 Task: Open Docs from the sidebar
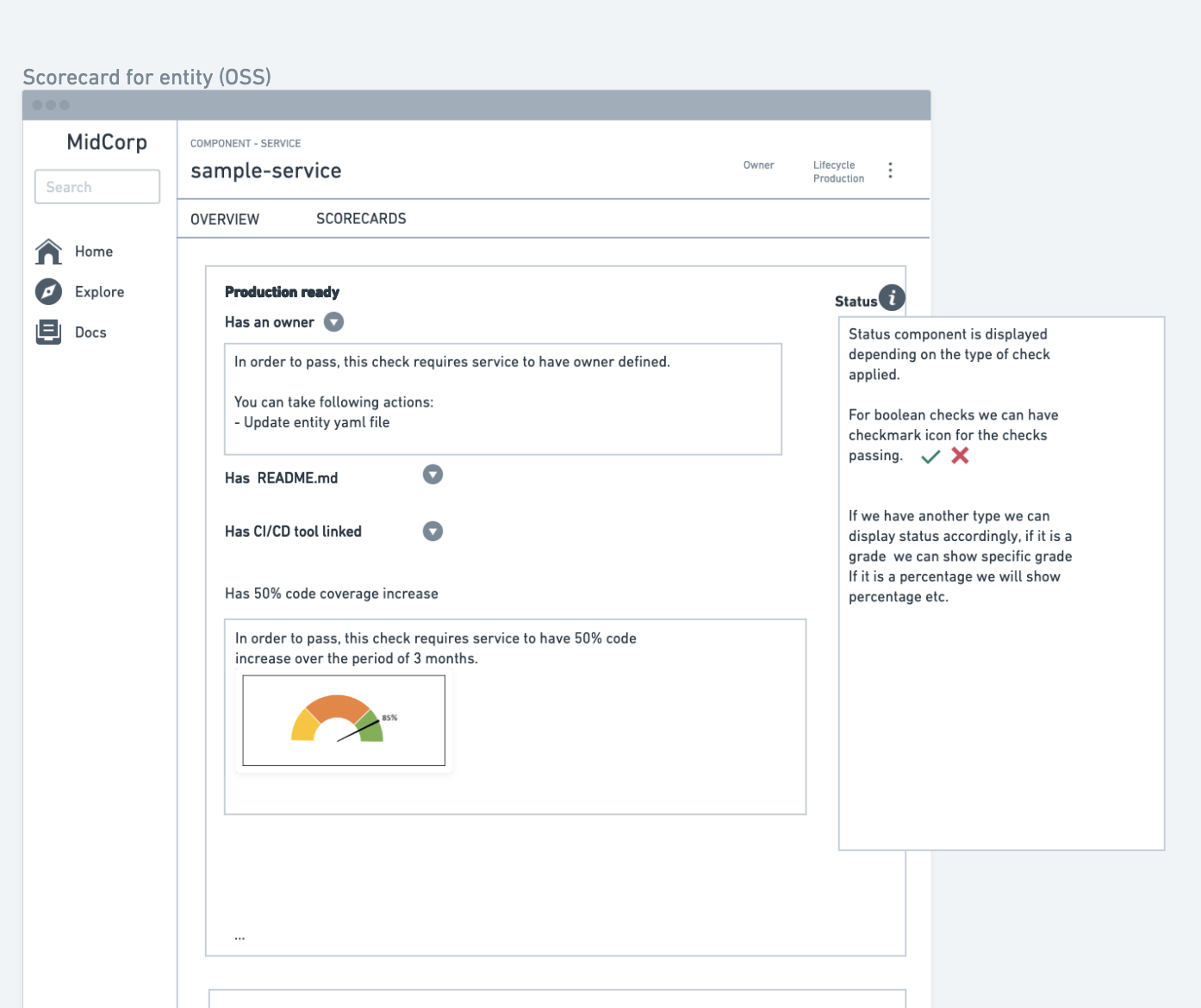[90, 333]
